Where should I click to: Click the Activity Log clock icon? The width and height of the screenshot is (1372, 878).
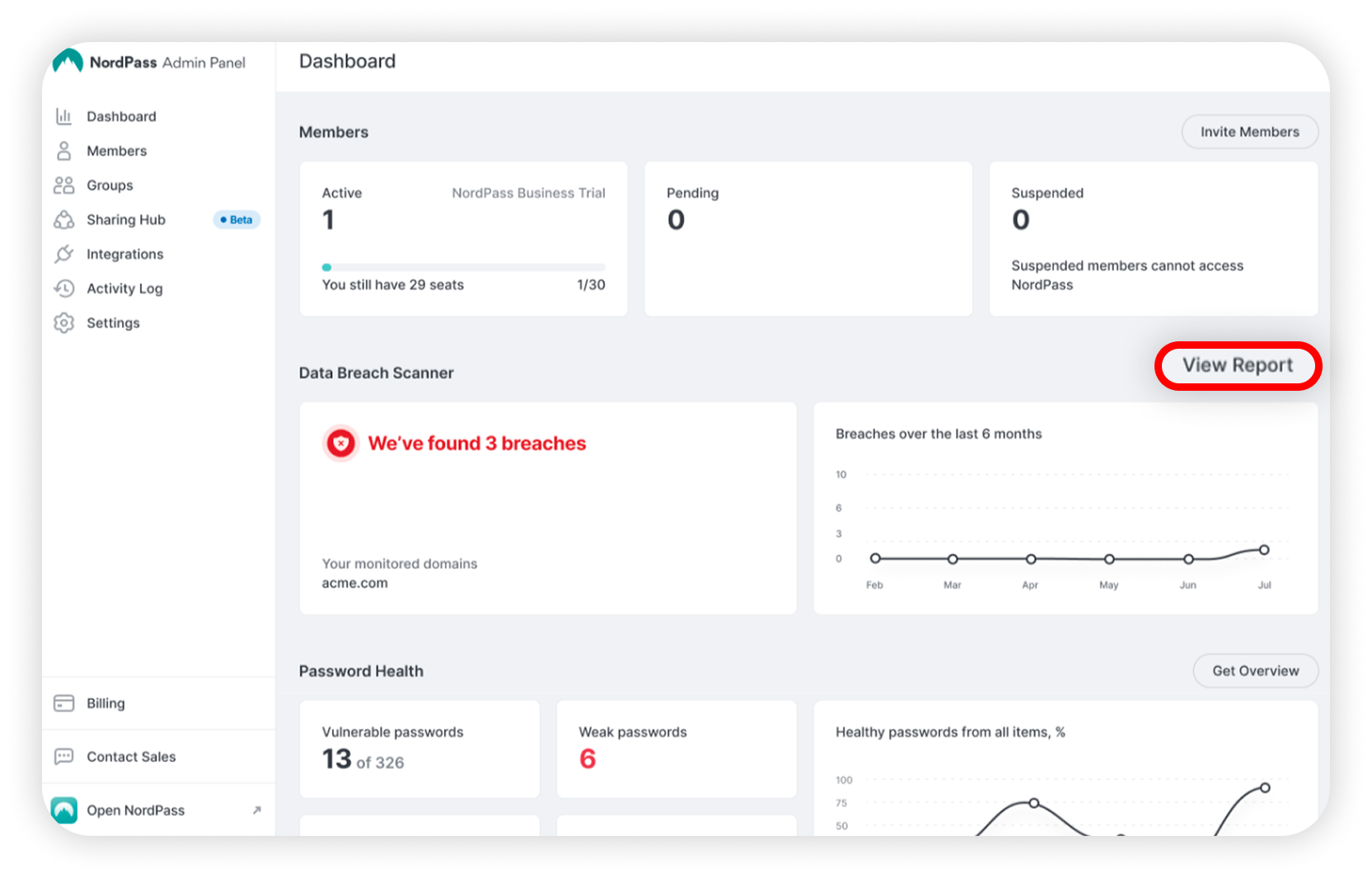click(x=63, y=289)
